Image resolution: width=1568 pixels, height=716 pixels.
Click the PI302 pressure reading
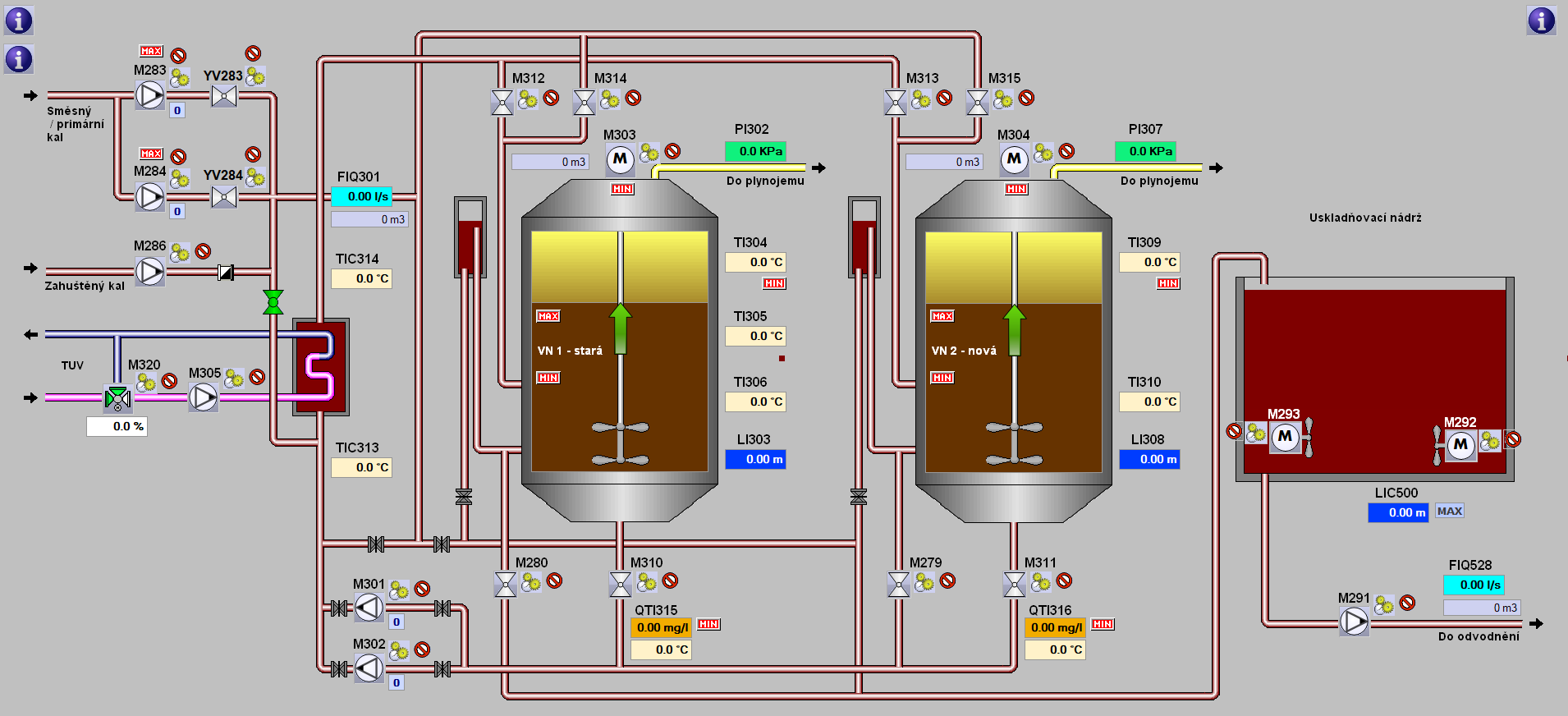[x=755, y=151]
